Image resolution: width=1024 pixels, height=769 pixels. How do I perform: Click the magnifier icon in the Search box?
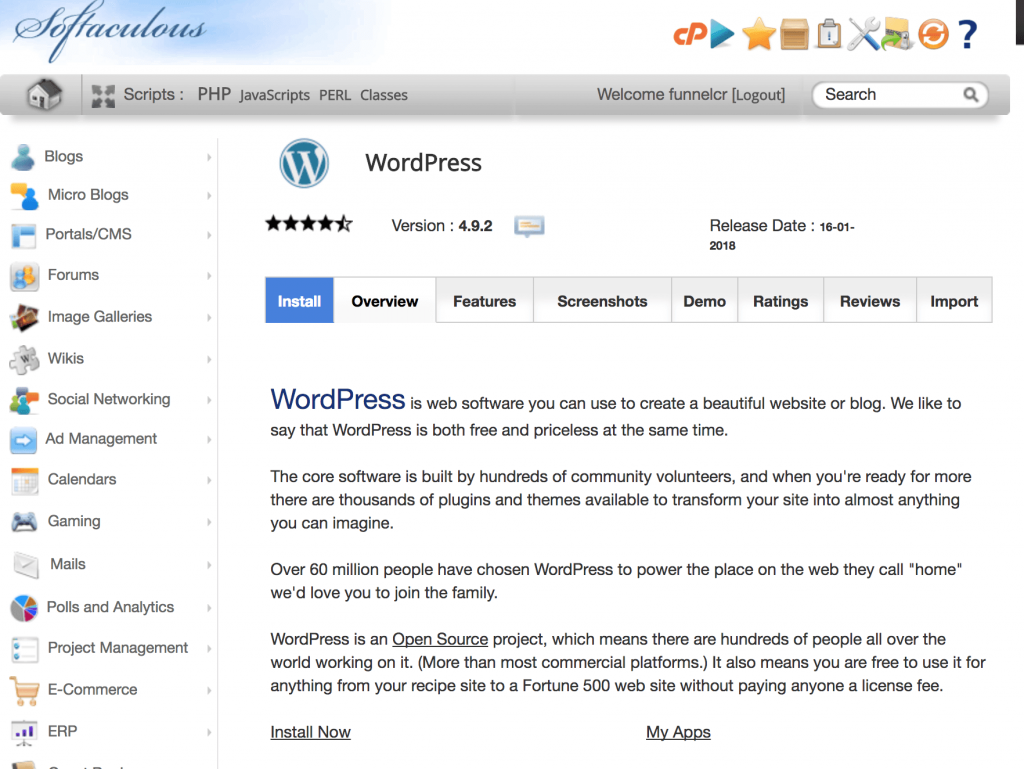click(971, 95)
